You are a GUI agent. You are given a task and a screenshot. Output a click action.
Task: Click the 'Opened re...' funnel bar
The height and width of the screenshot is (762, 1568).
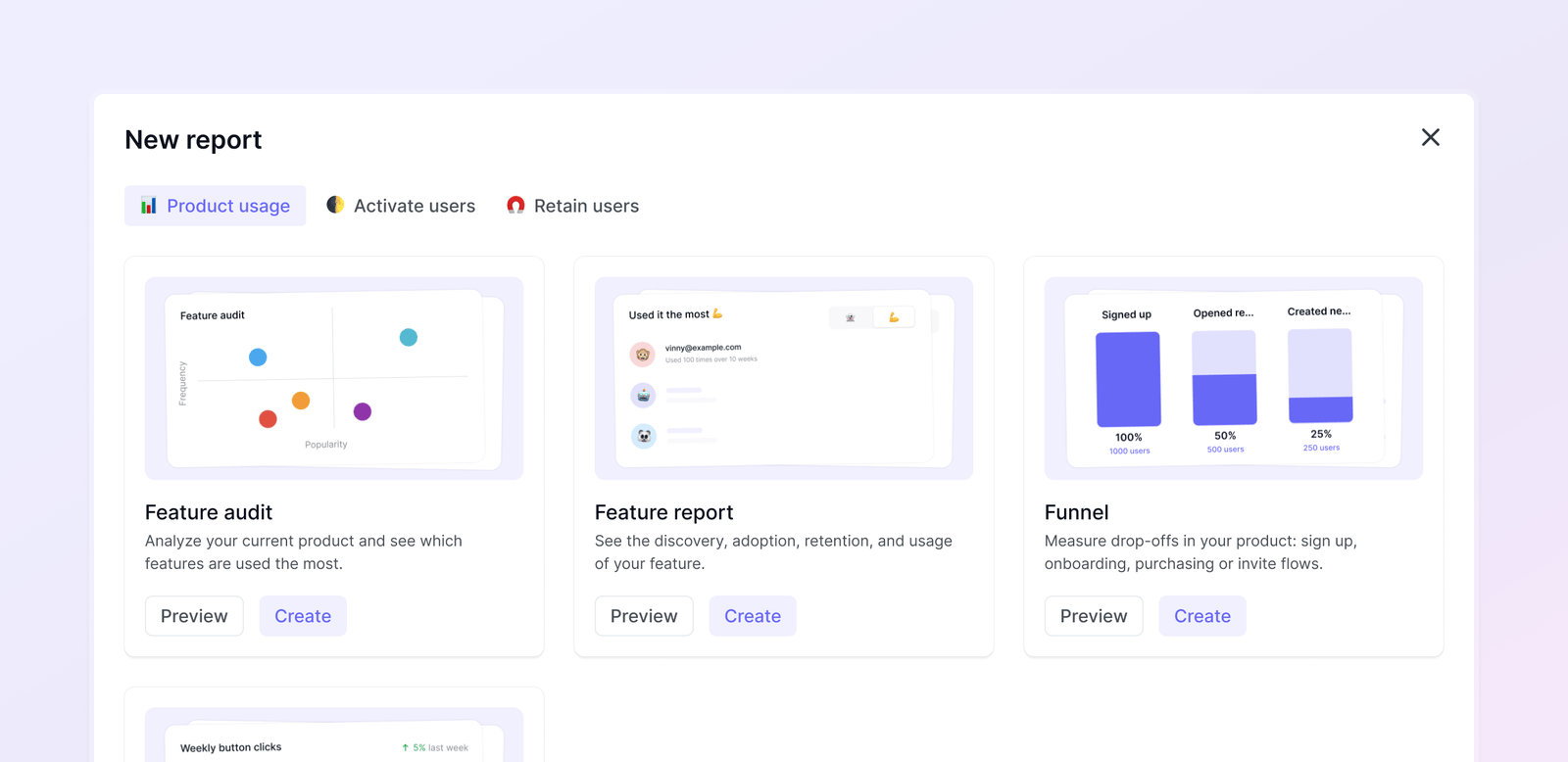coord(1224,377)
